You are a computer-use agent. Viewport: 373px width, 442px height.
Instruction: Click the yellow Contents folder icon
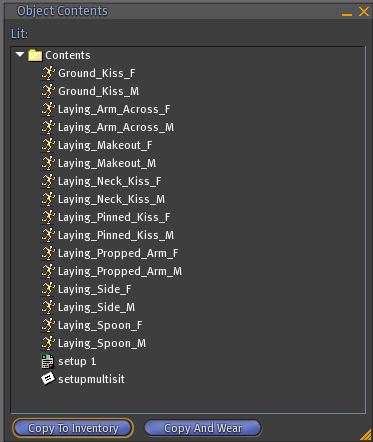pos(35,55)
